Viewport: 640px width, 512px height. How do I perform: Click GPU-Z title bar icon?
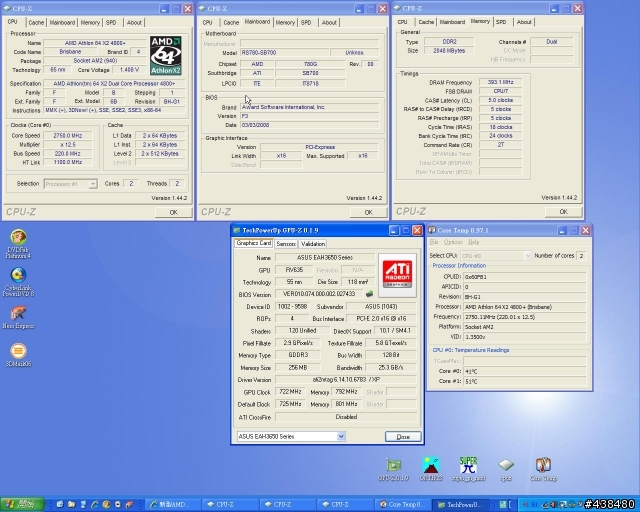tap(237, 230)
